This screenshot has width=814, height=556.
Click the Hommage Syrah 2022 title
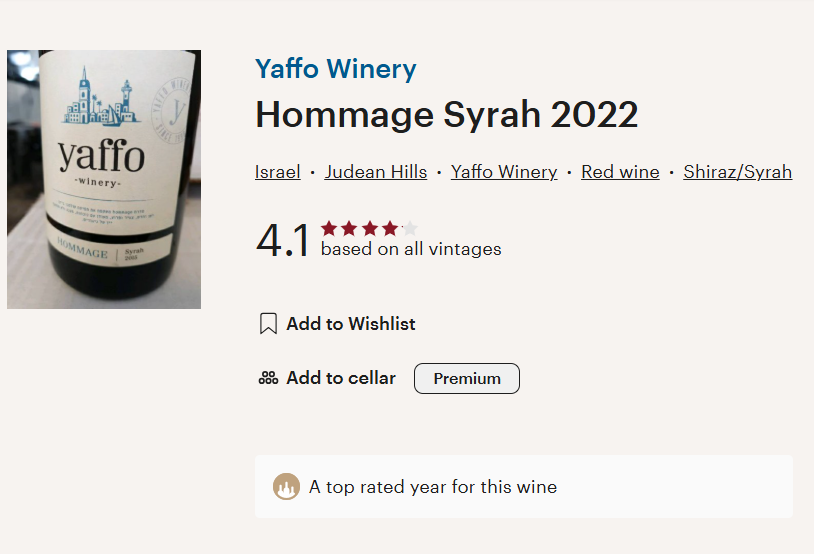pyautogui.click(x=446, y=115)
